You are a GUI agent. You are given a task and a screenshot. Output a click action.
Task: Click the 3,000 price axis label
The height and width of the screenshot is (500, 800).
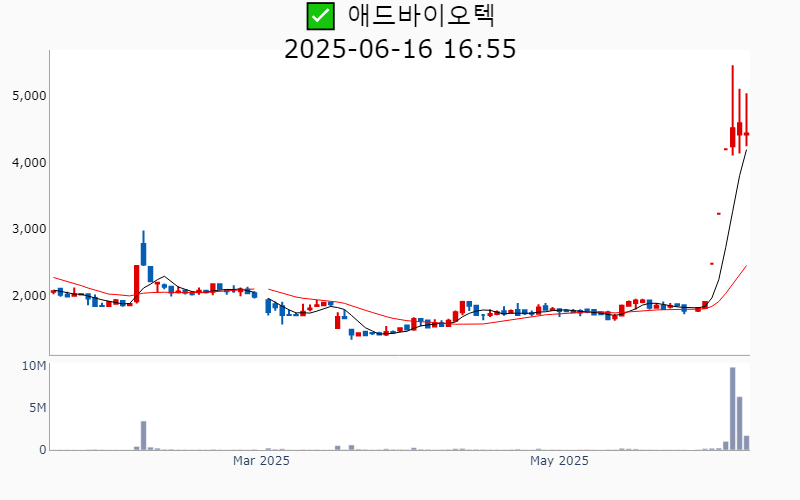coord(29,229)
